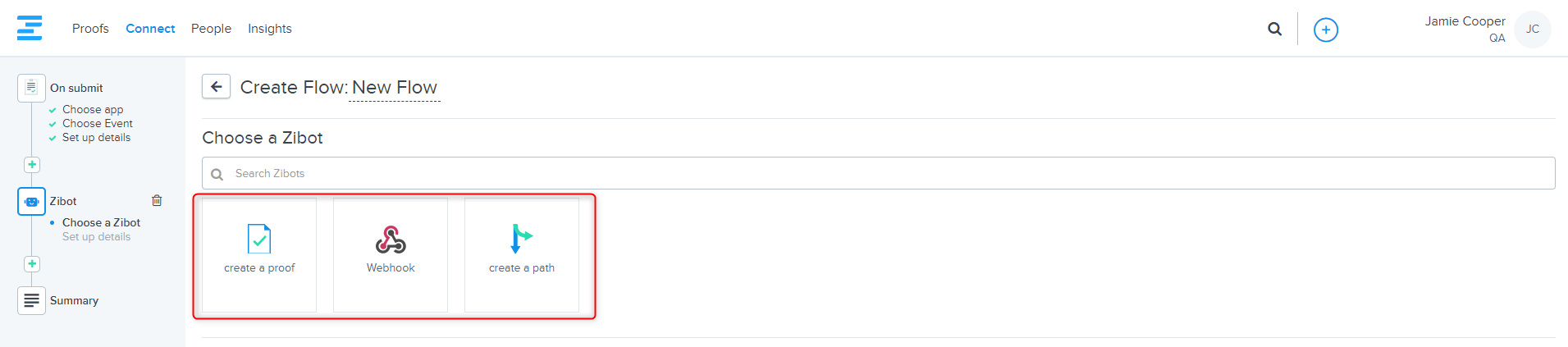Select the Choose app sub-step

point(93,109)
